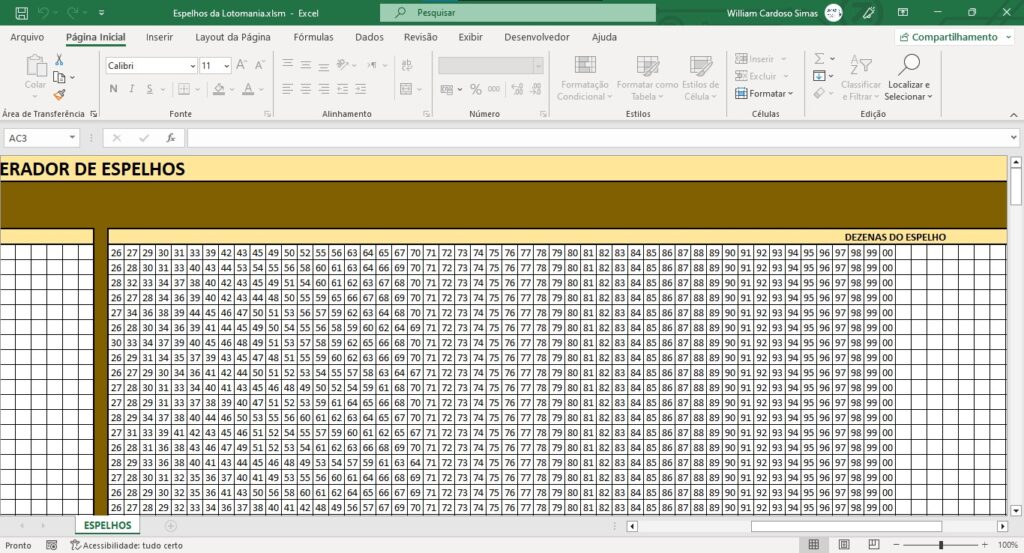The width and height of the screenshot is (1024, 553).
Task: Increase decimal places icon
Action: [x=517, y=89]
